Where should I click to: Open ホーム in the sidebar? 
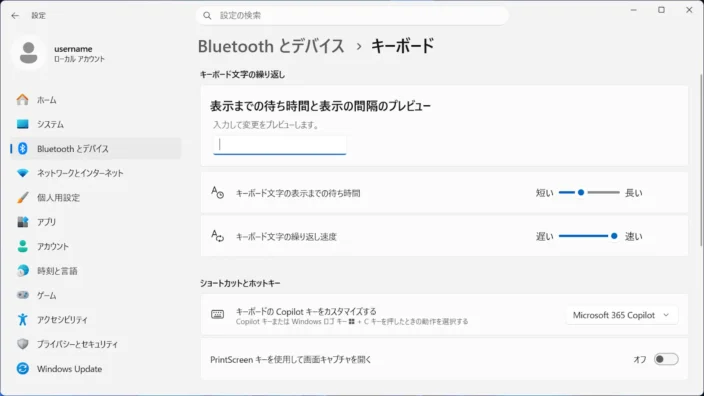[96, 100]
